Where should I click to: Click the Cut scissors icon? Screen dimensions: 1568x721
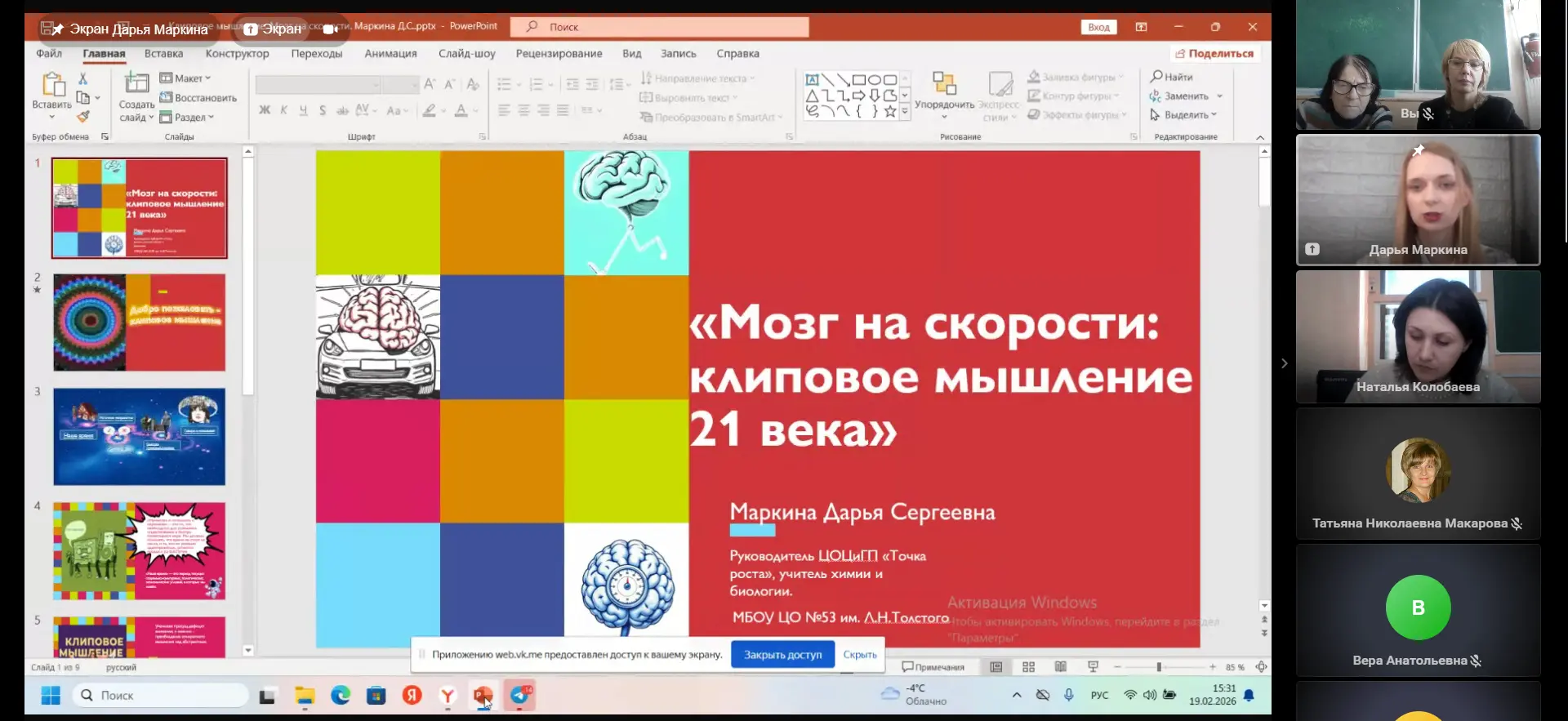click(x=82, y=79)
